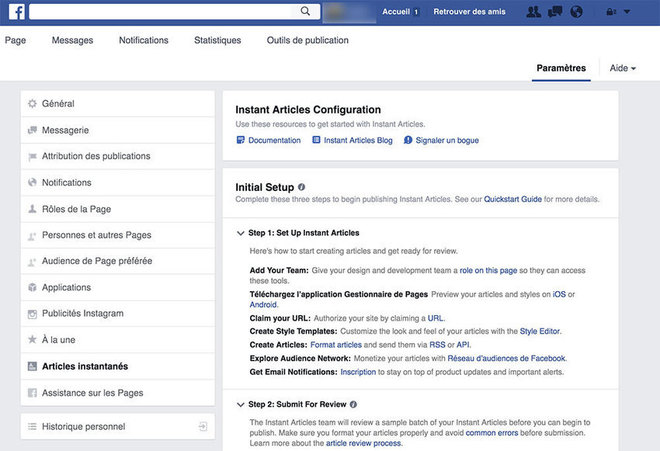Screen dimensions: 660x451
Task: Click the flag icon for Attribution des publications
Action: click(x=32, y=157)
